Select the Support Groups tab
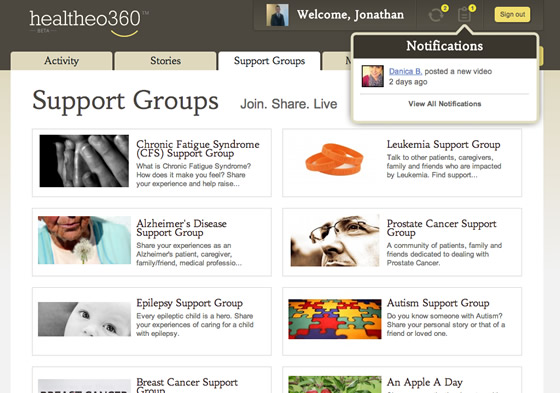This screenshot has height=393, width=560. [269, 61]
